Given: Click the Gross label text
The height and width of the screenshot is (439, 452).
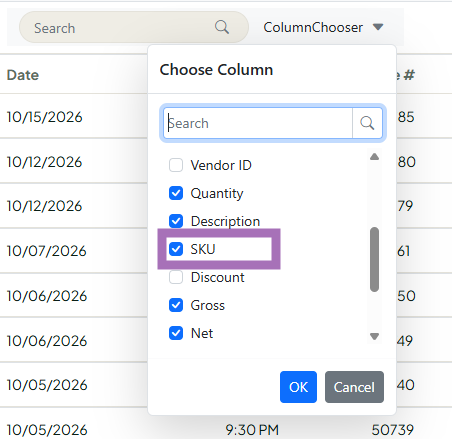Looking at the screenshot, I should 208,305.
